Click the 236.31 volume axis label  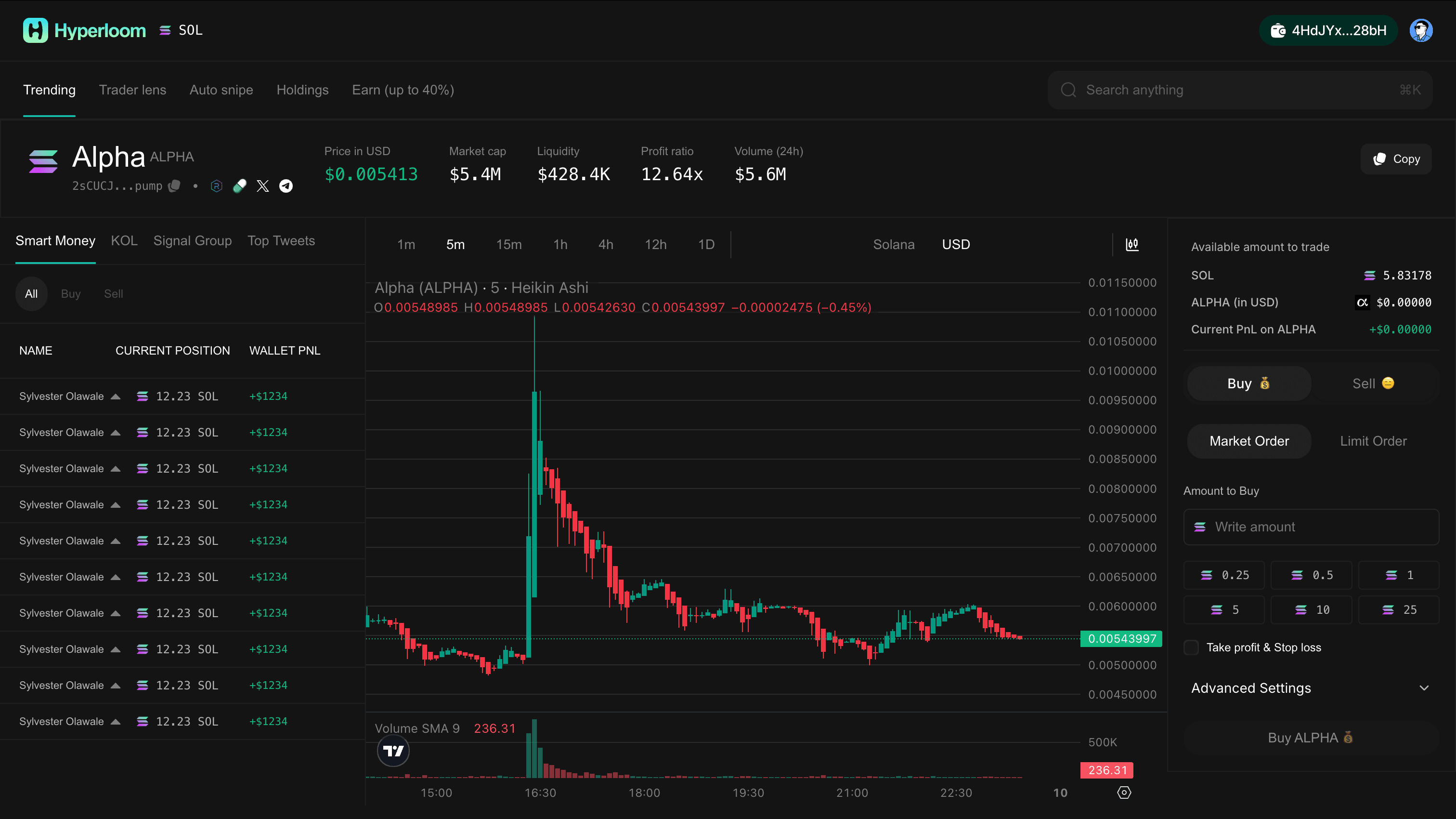[1107, 770]
